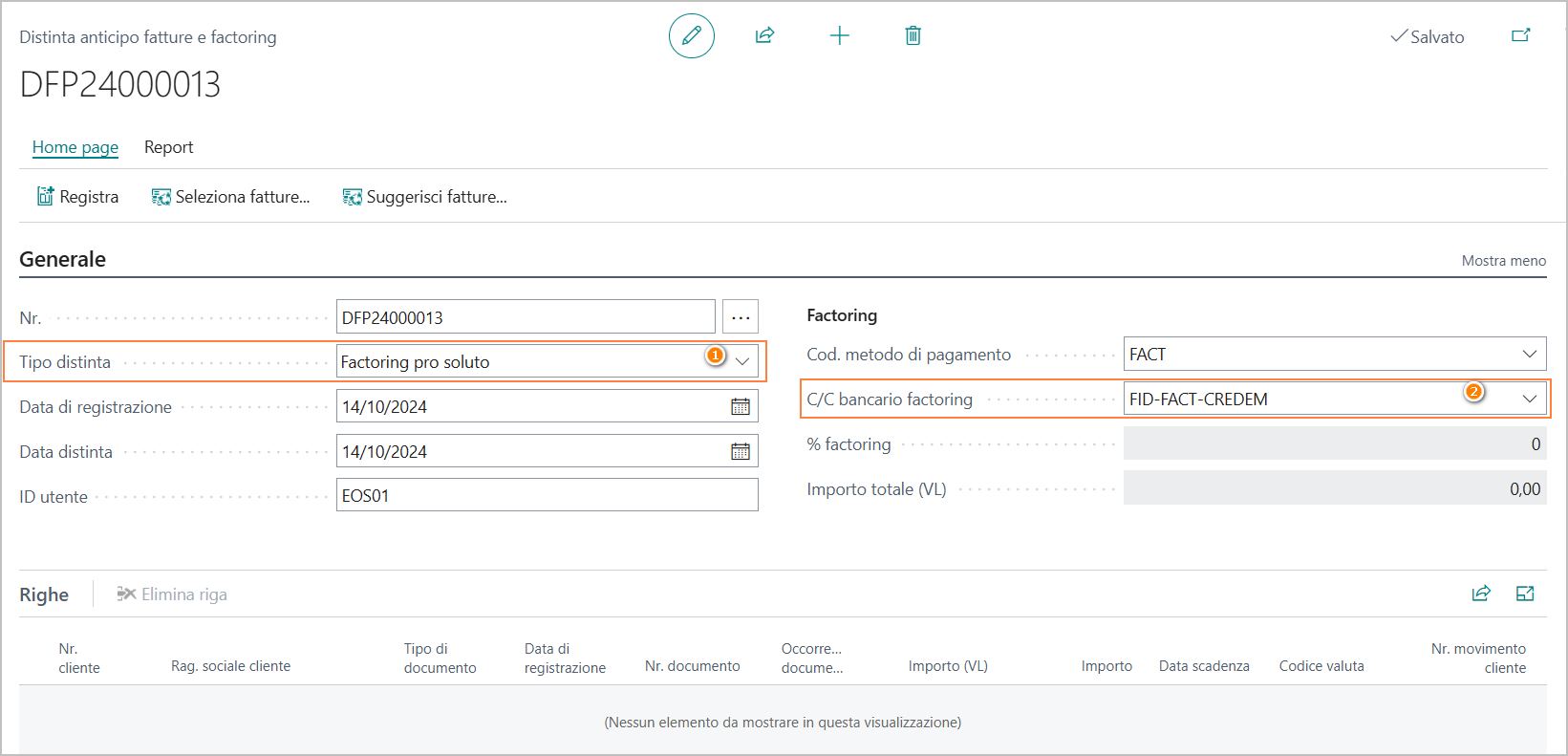
Task: Maximize the Righe section view
Action: pos(1525,594)
